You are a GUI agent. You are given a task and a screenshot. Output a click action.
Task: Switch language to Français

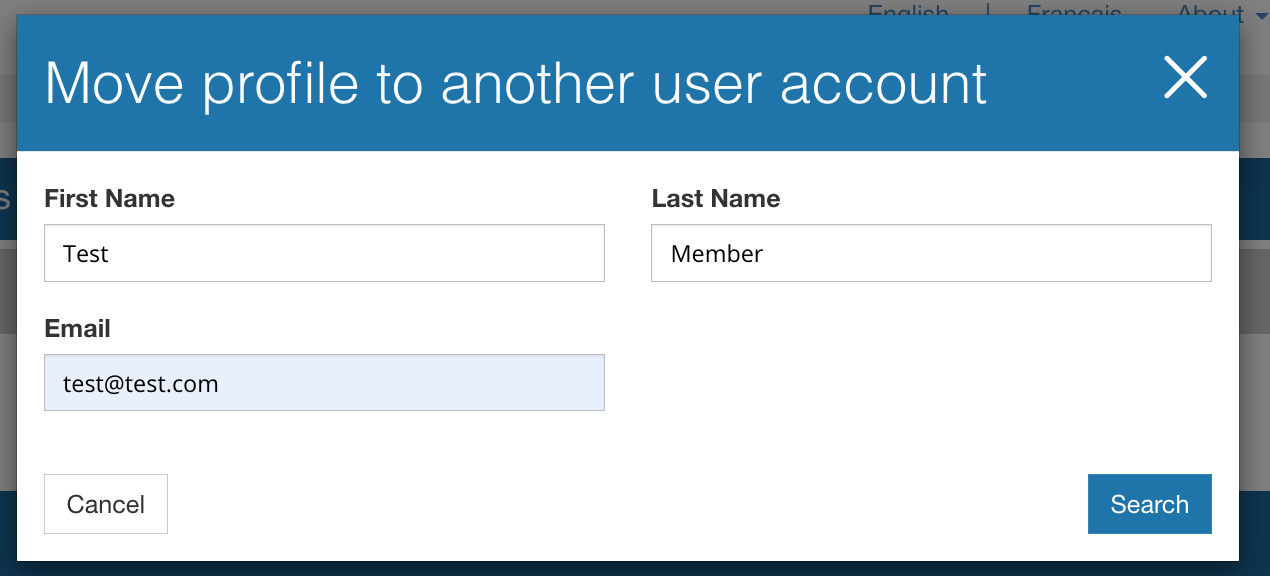[1073, 12]
